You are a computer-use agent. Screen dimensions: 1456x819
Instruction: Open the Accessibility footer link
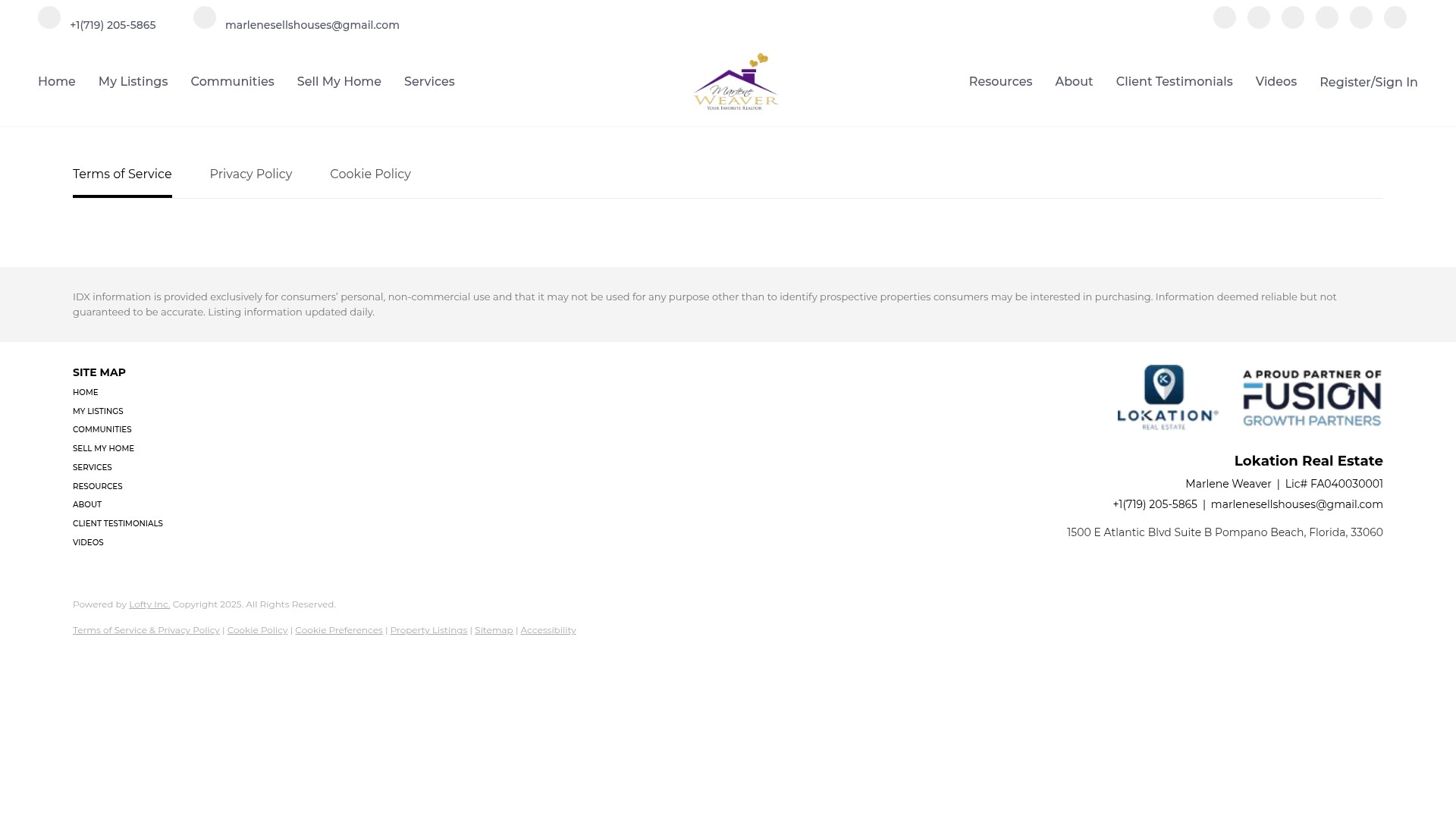tap(548, 630)
